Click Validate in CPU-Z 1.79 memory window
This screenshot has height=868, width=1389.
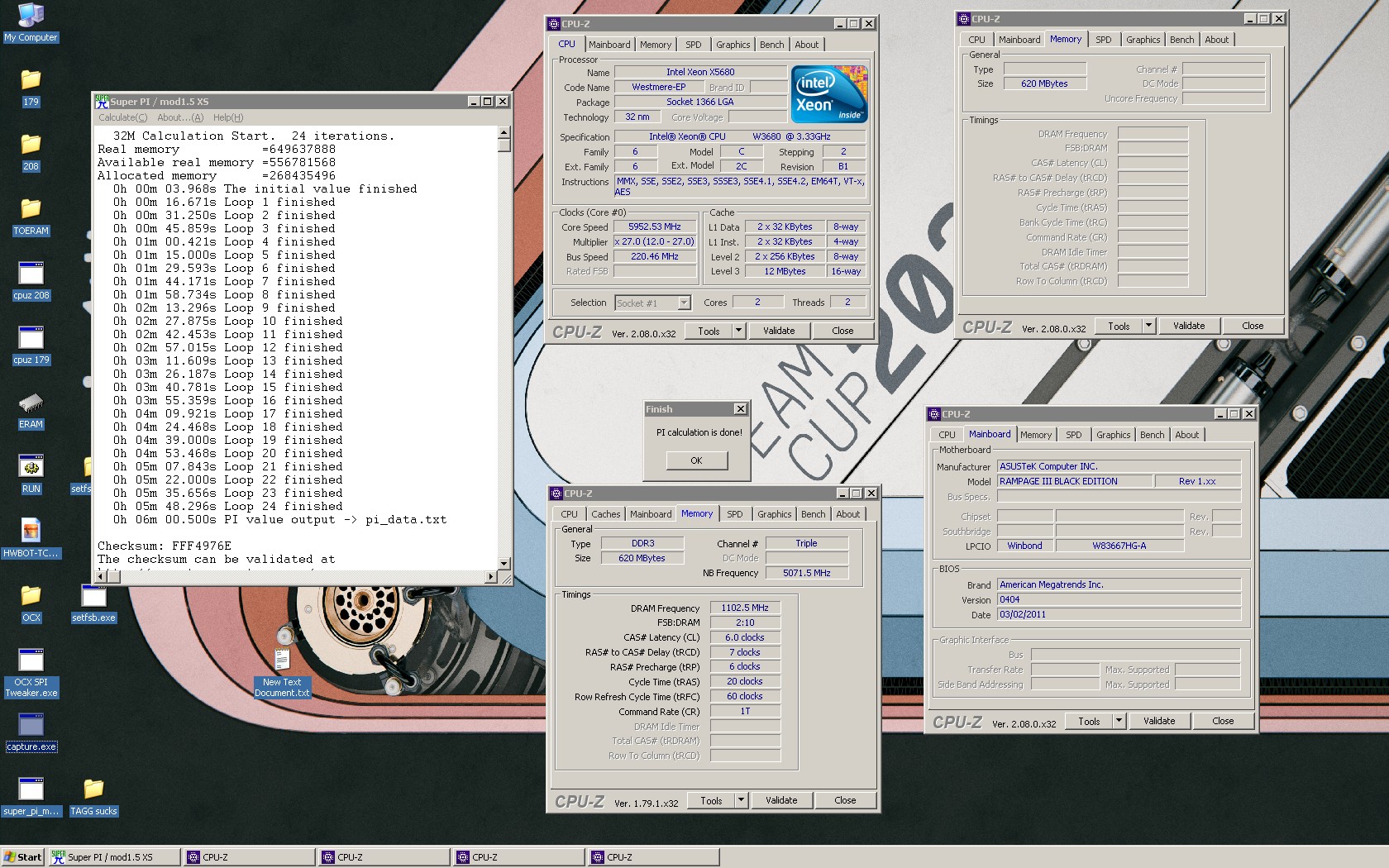pos(781,800)
